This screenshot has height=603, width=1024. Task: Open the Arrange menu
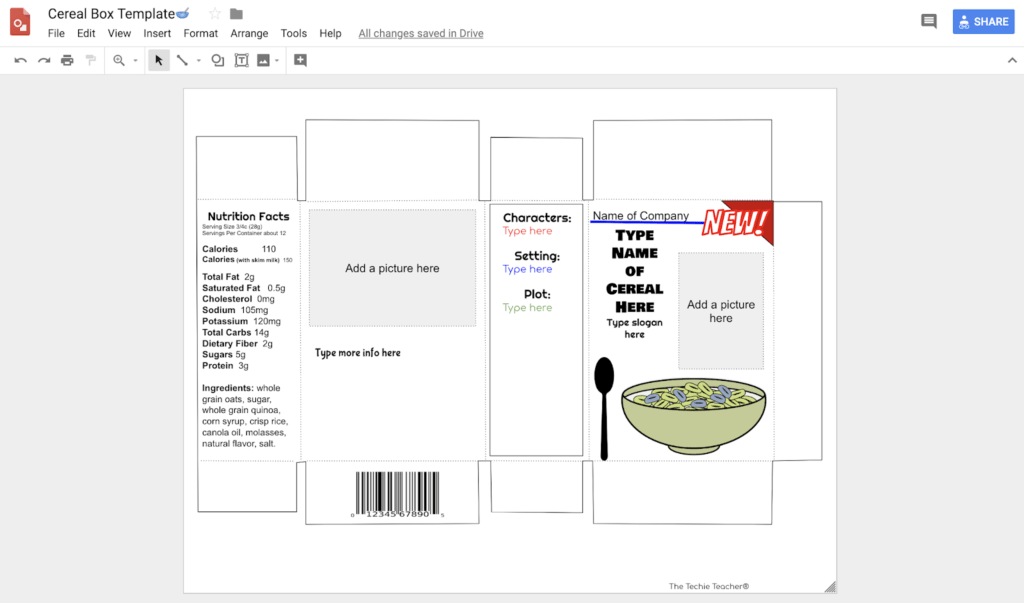click(x=249, y=33)
